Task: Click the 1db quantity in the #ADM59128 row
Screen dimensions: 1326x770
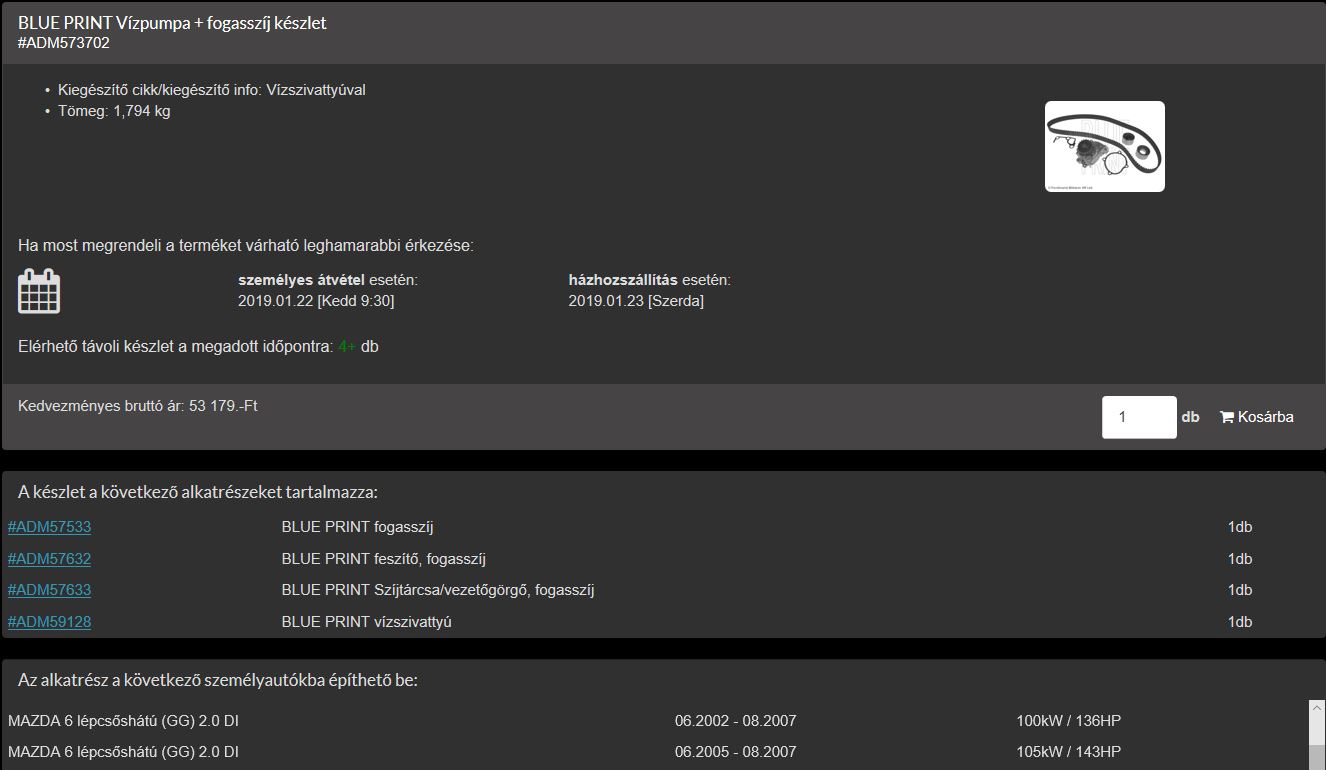Action: (1240, 622)
